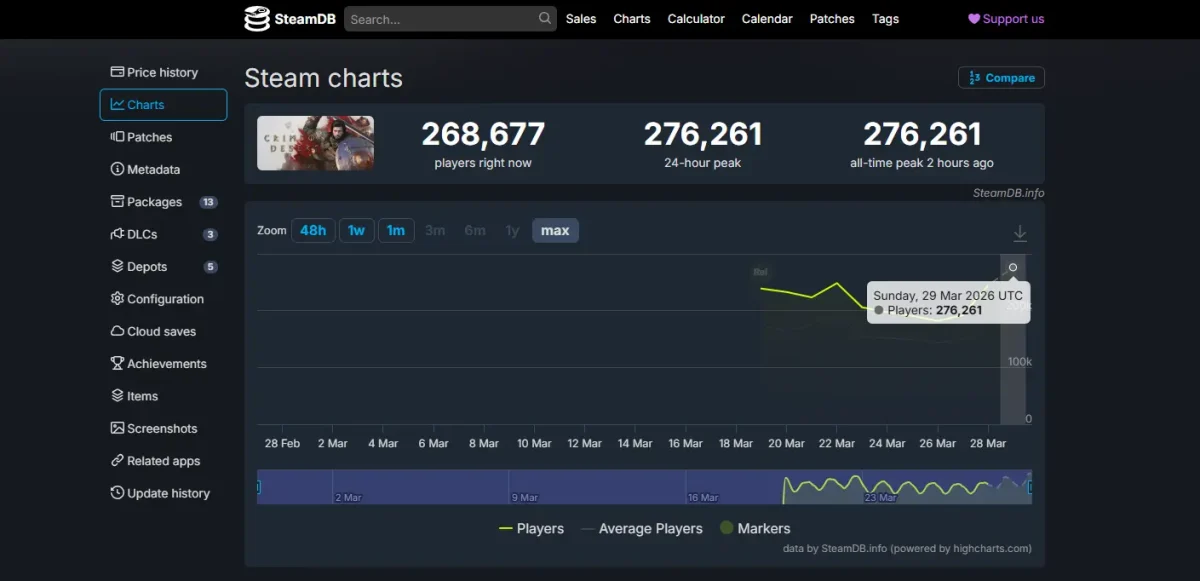Switch to the Calendar page
This screenshot has height=581, width=1200.
point(766,18)
